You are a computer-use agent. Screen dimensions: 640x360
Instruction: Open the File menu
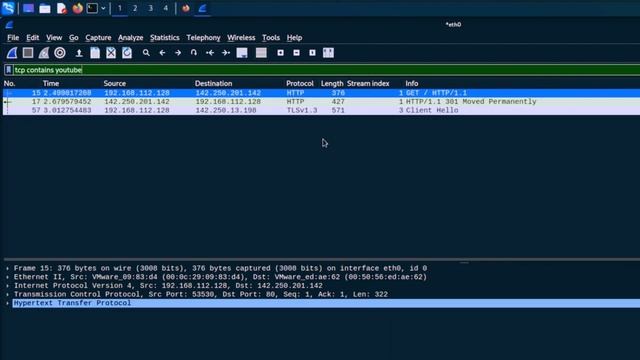click(x=13, y=38)
